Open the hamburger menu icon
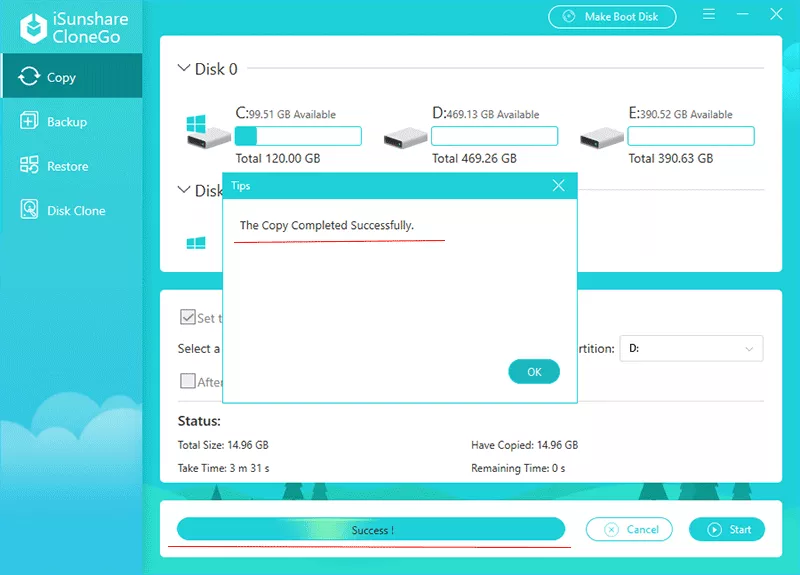This screenshot has width=800, height=575. [x=709, y=14]
